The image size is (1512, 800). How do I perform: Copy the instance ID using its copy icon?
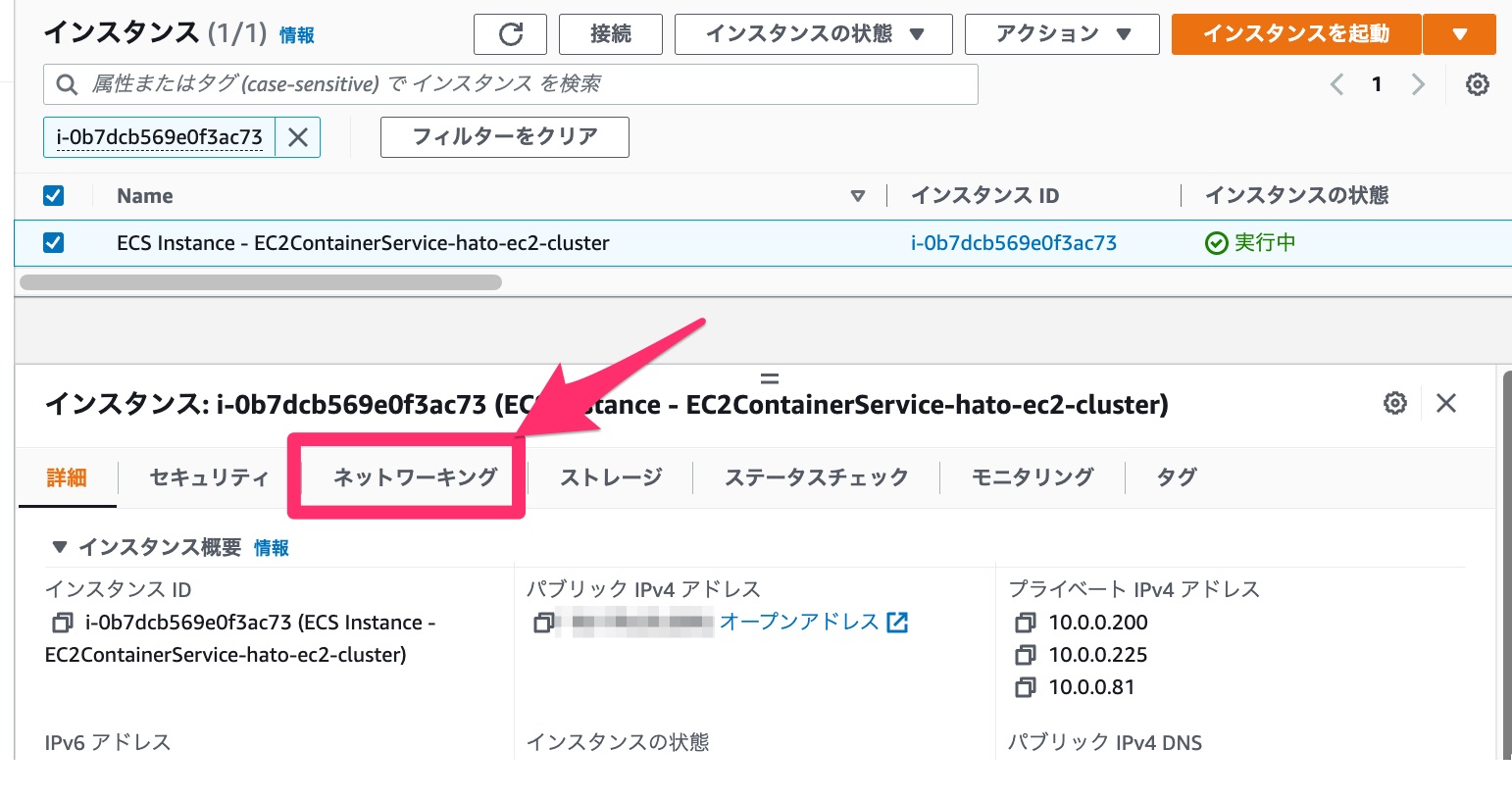64,623
